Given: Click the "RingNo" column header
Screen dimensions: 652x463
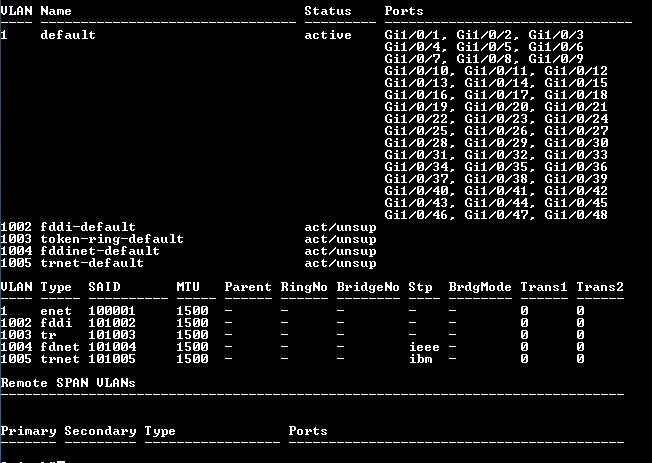Looking at the screenshot, I should coord(304,287).
